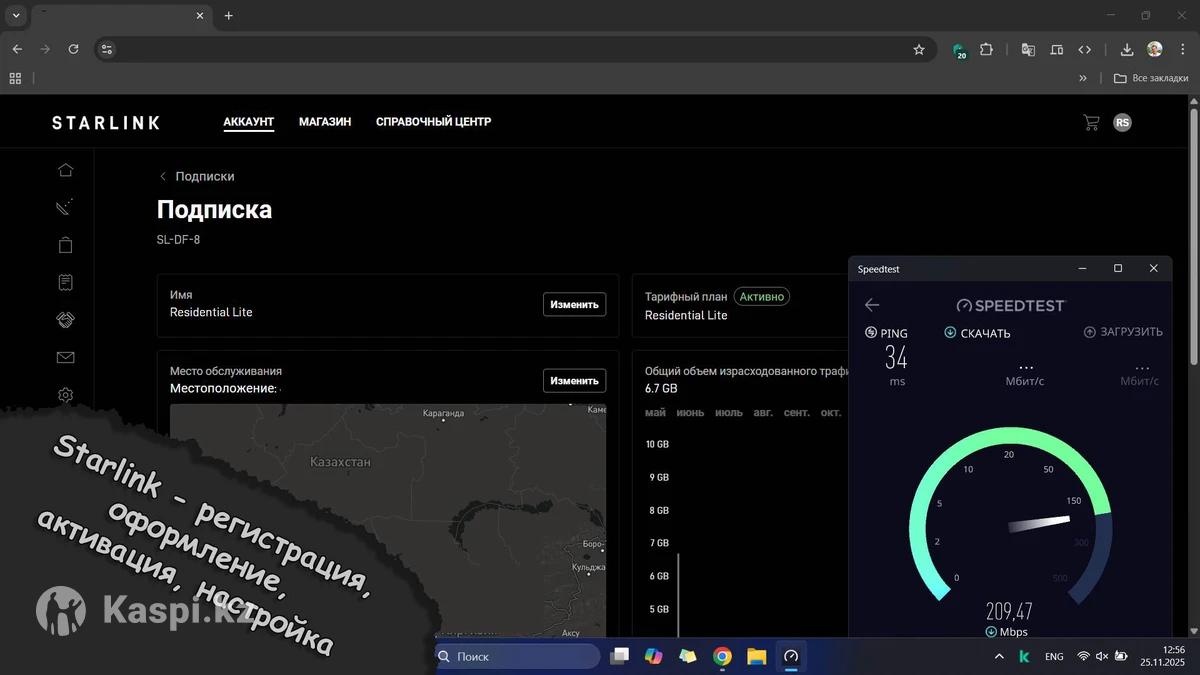Open the shopping cart icon
This screenshot has width=1200, height=675.
[1091, 122]
